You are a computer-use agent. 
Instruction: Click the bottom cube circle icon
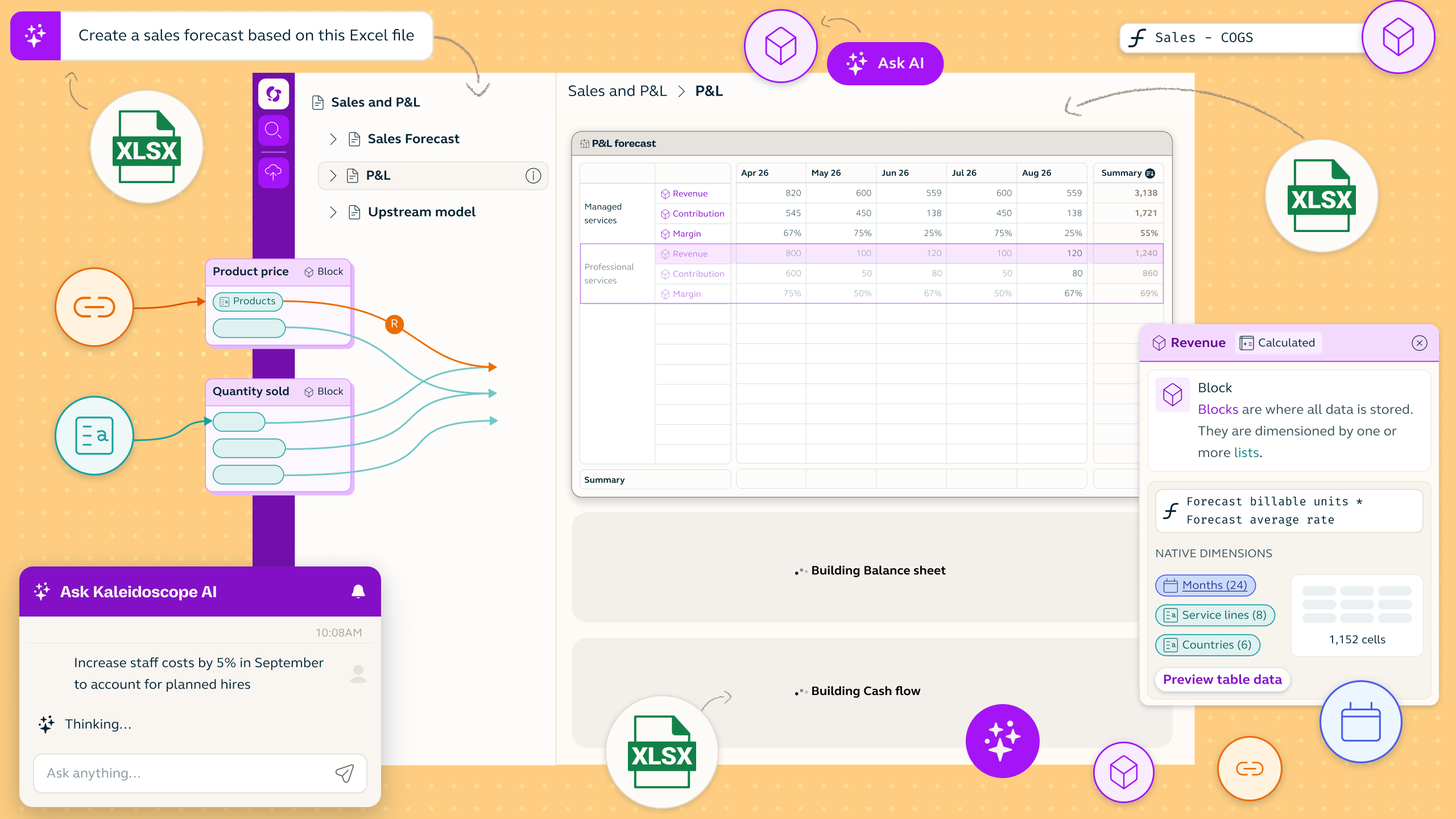tap(1123, 772)
